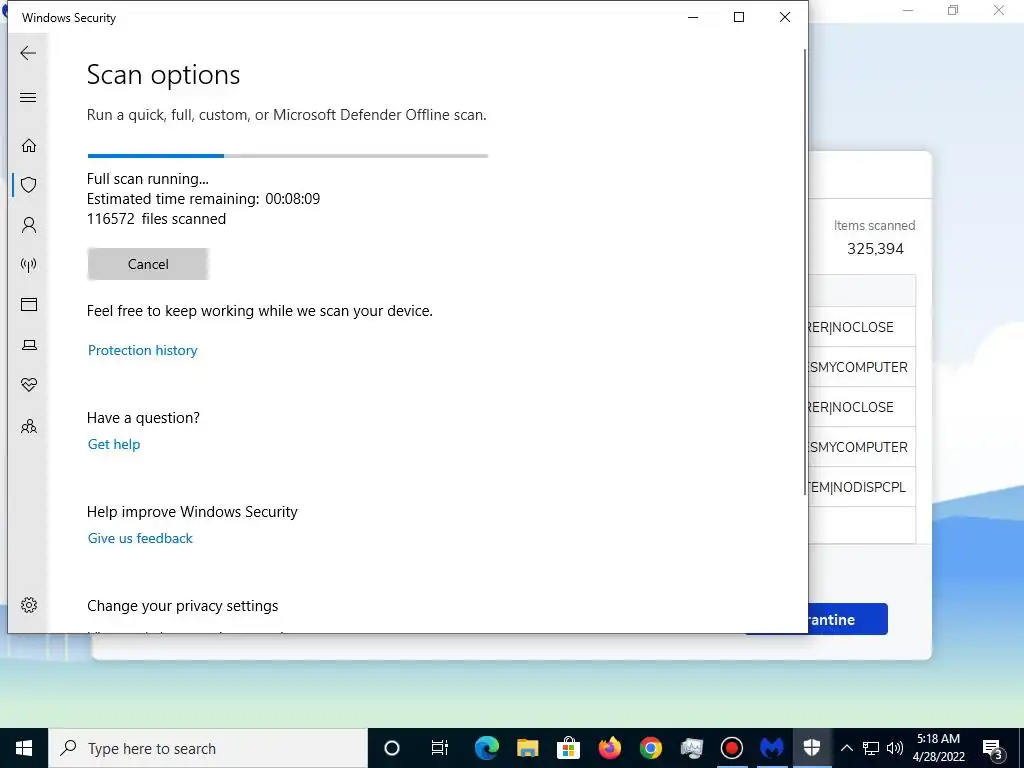Image resolution: width=1024 pixels, height=768 pixels.
Task: Click the '116572 files scanned' text
Action: 156,219
